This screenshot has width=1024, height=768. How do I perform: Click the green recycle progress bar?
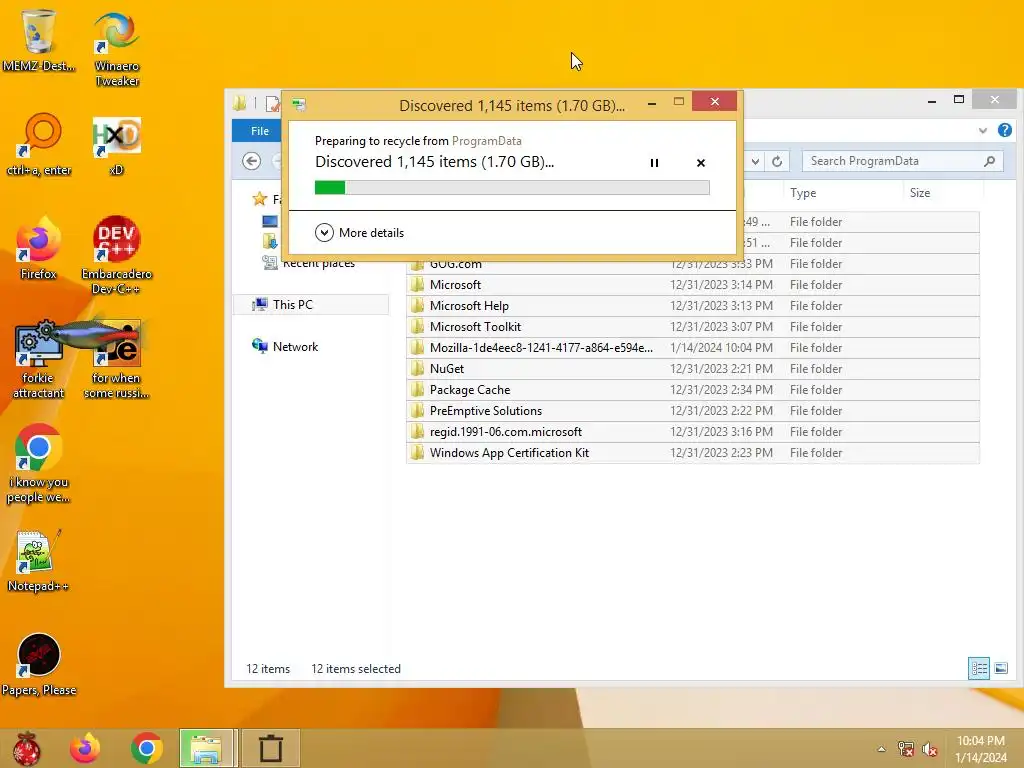pos(512,188)
